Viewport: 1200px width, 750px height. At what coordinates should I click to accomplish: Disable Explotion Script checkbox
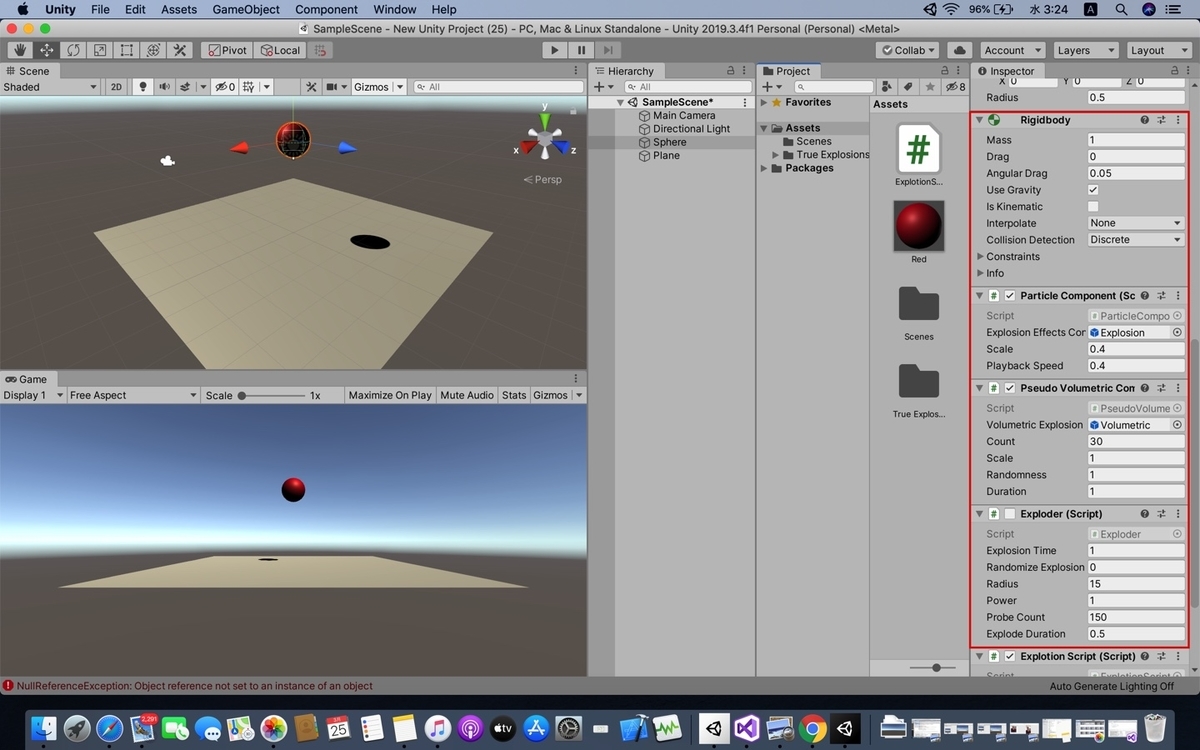[1010, 657]
